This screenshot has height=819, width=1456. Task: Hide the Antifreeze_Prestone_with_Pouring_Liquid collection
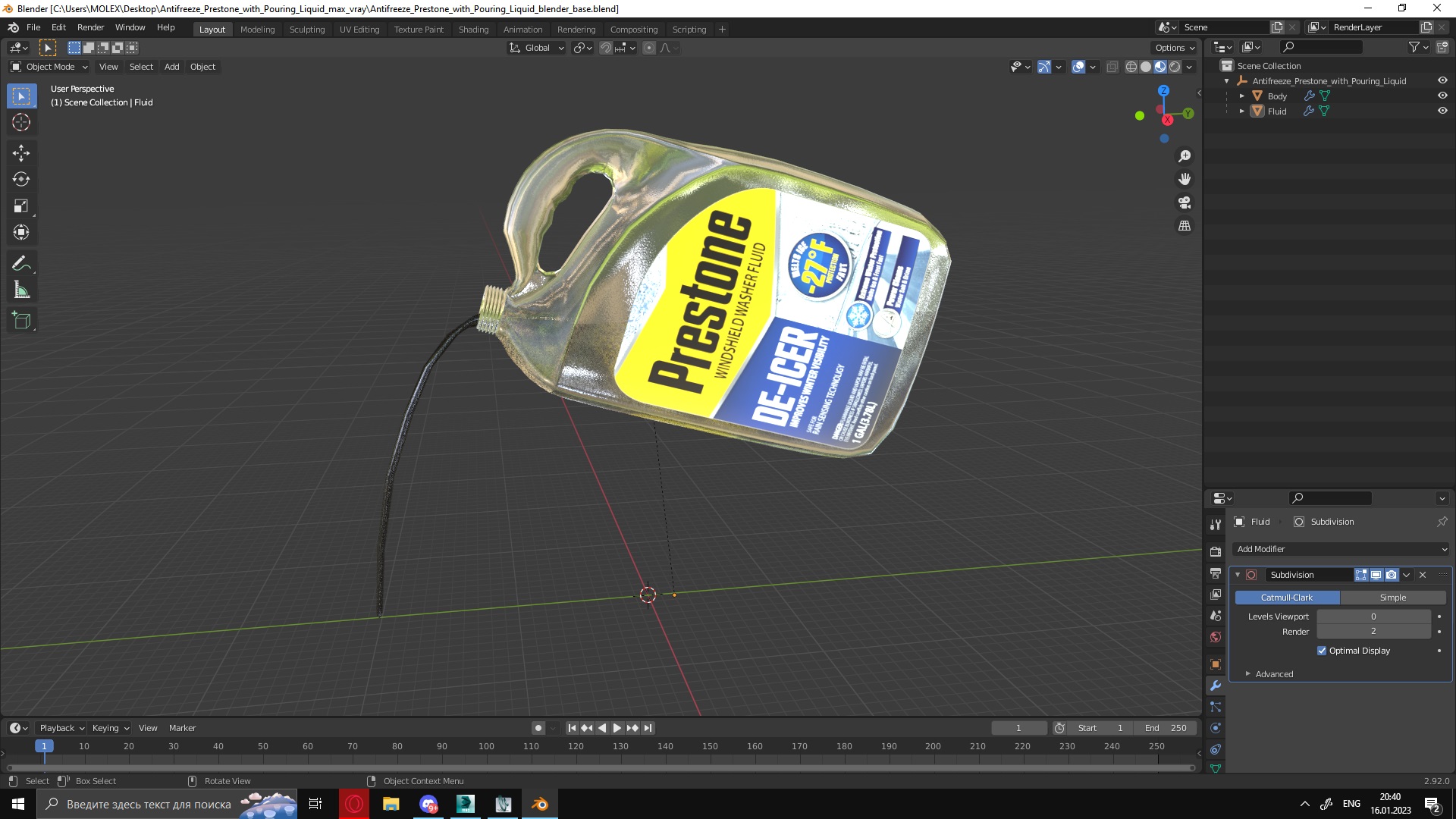click(1442, 80)
